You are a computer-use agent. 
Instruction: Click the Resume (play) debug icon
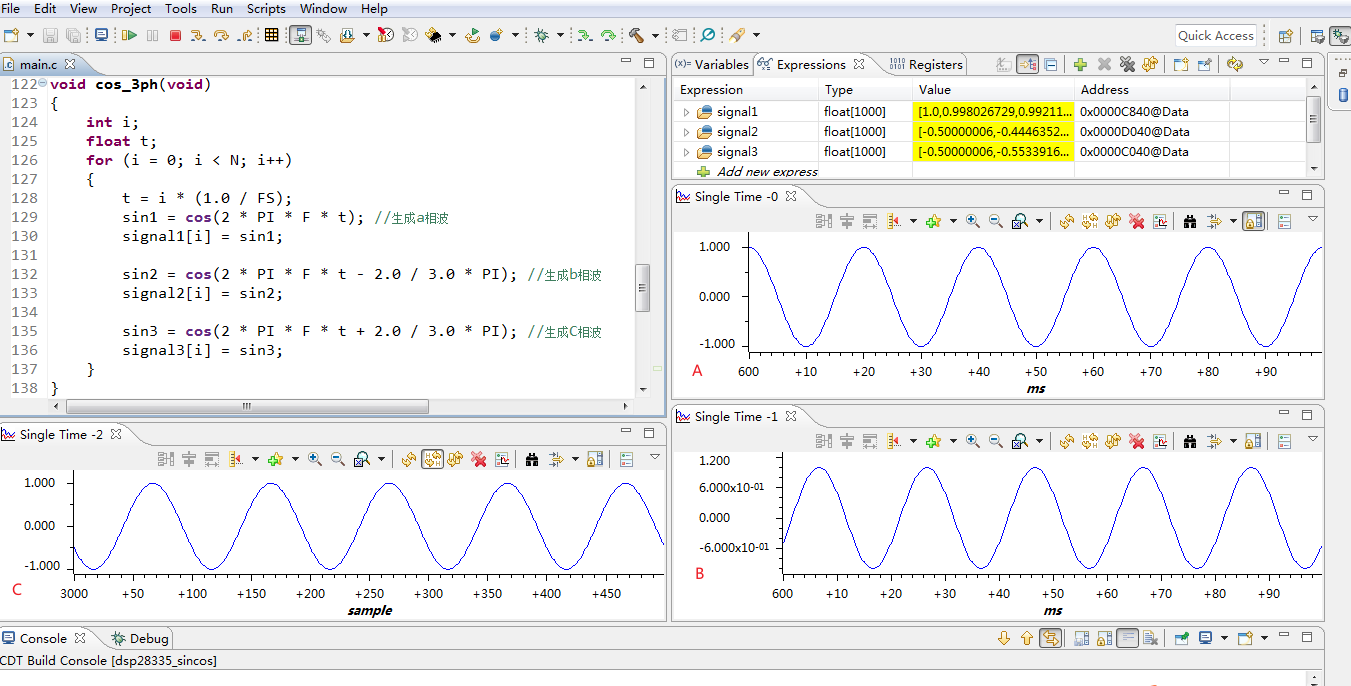point(130,35)
